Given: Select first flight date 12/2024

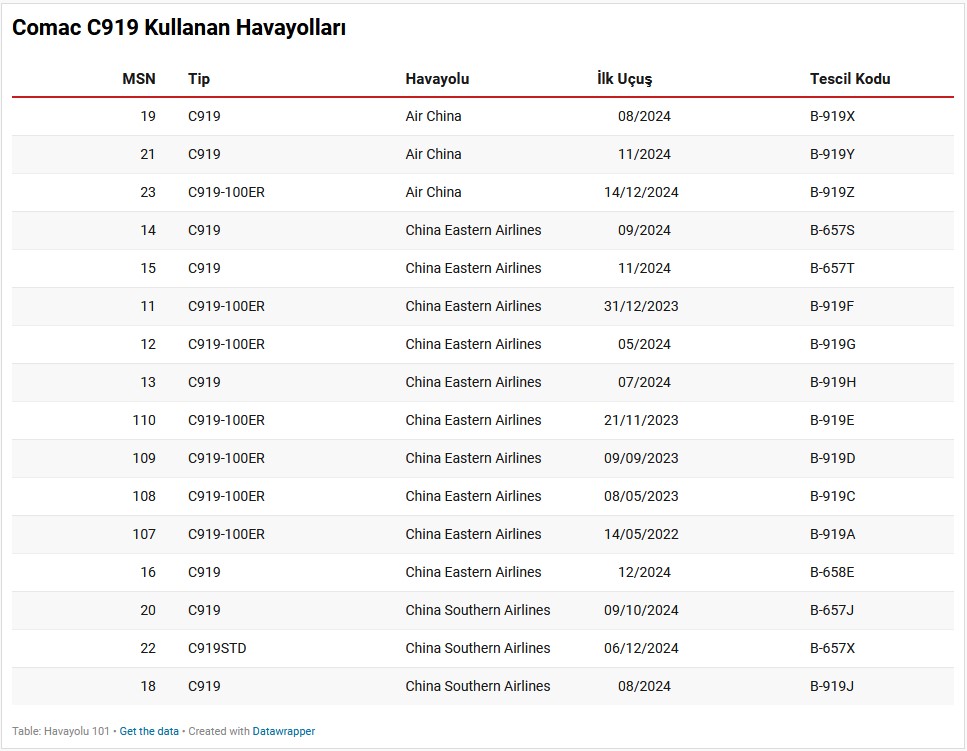Looking at the screenshot, I should [x=644, y=572].
